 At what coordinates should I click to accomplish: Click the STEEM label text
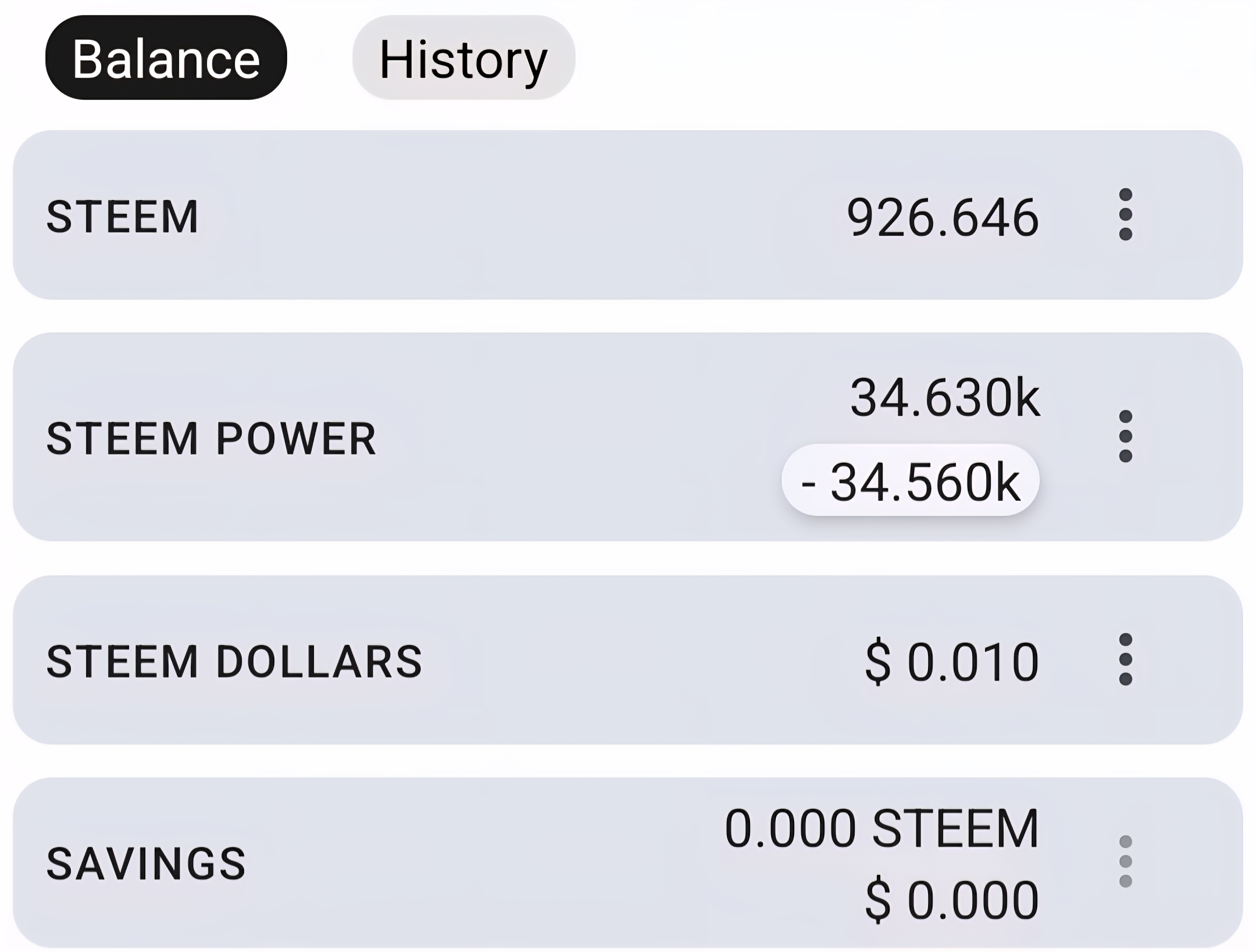click(x=123, y=217)
